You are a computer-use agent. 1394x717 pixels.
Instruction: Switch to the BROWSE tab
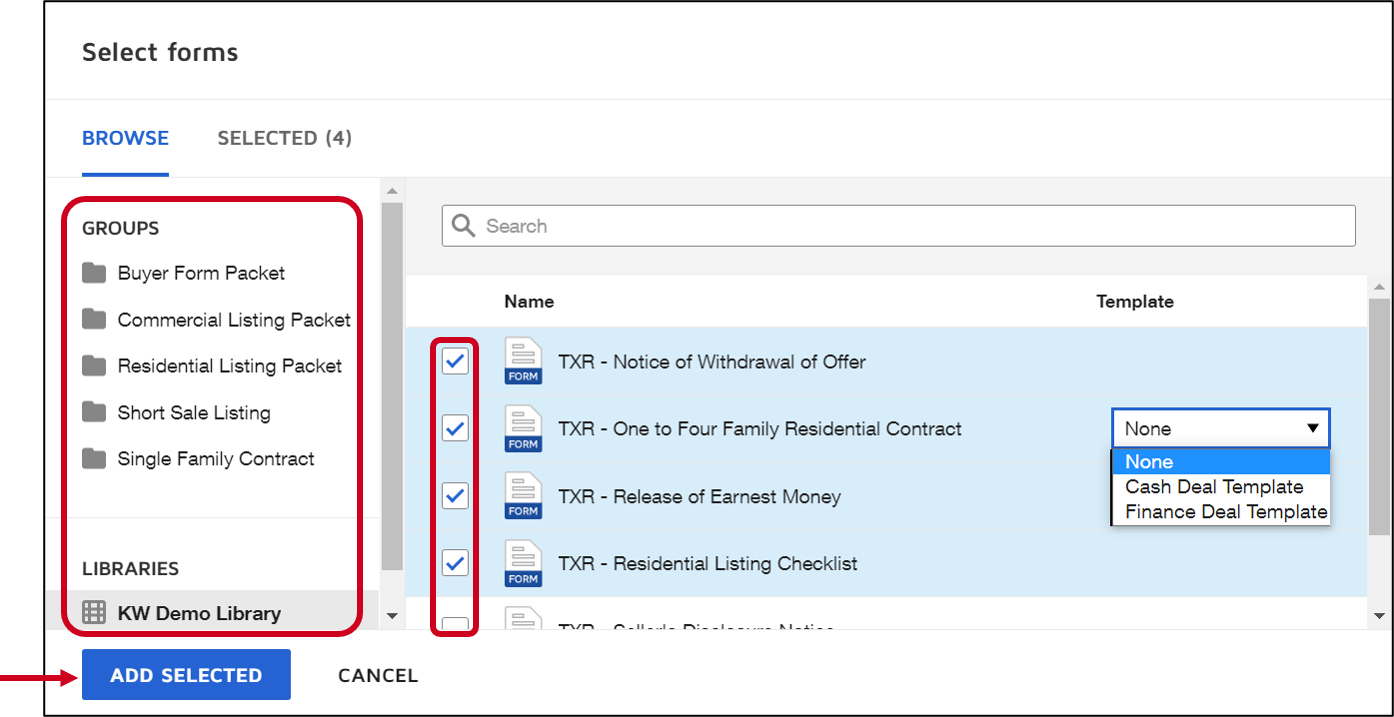[x=125, y=138]
